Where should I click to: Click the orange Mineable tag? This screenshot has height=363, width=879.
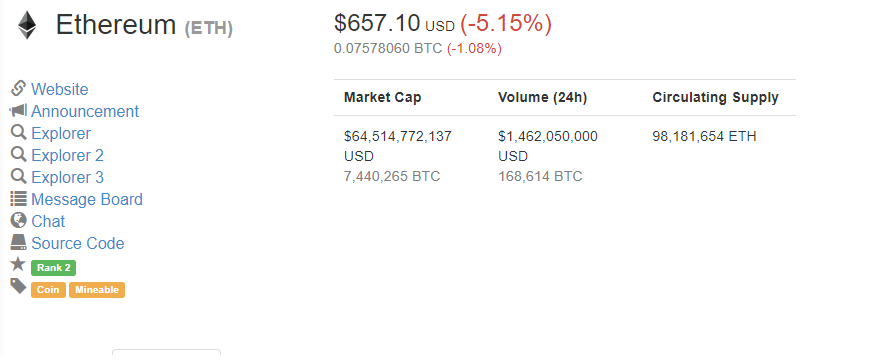coord(97,290)
